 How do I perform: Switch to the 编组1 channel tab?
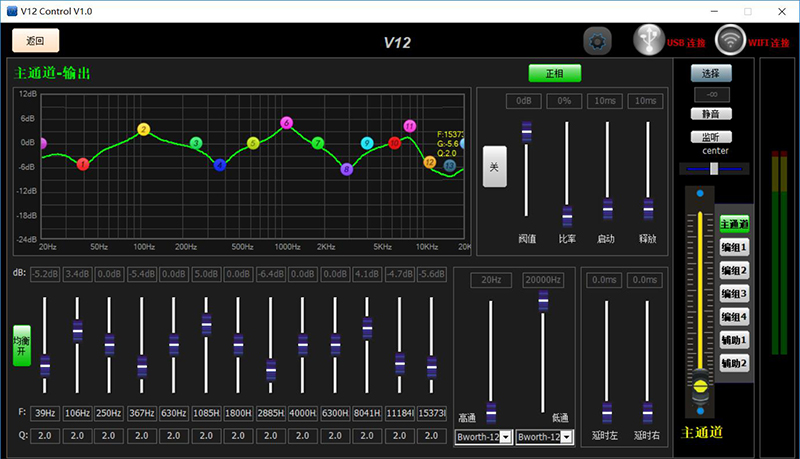pos(734,247)
